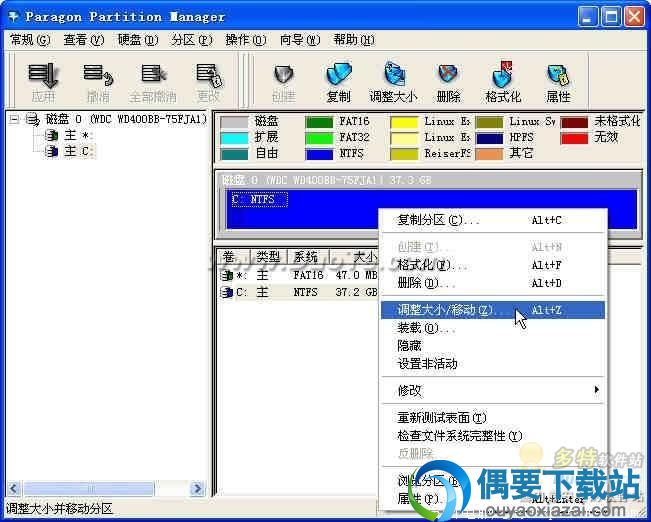Open the 查看(V) menu
This screenshot has height=522, width=651.
[x=84, y=40]
